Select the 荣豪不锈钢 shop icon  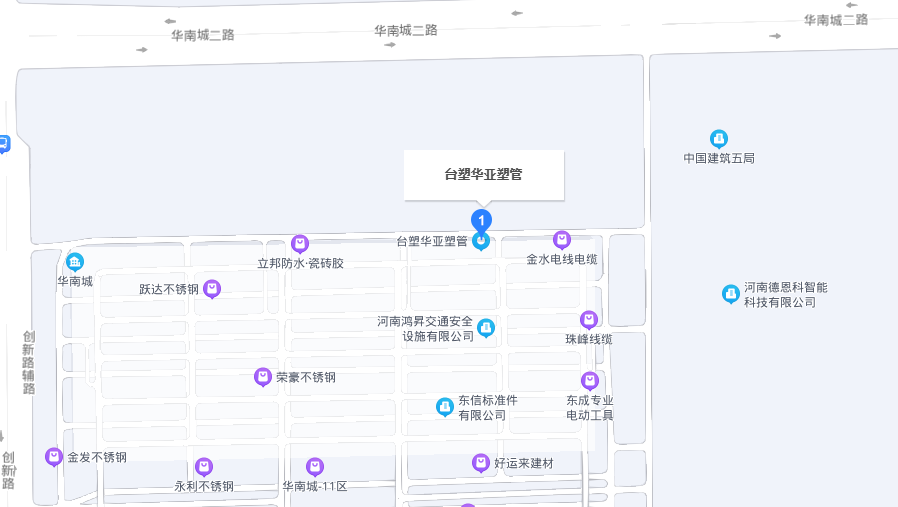(x=263, y=377)
